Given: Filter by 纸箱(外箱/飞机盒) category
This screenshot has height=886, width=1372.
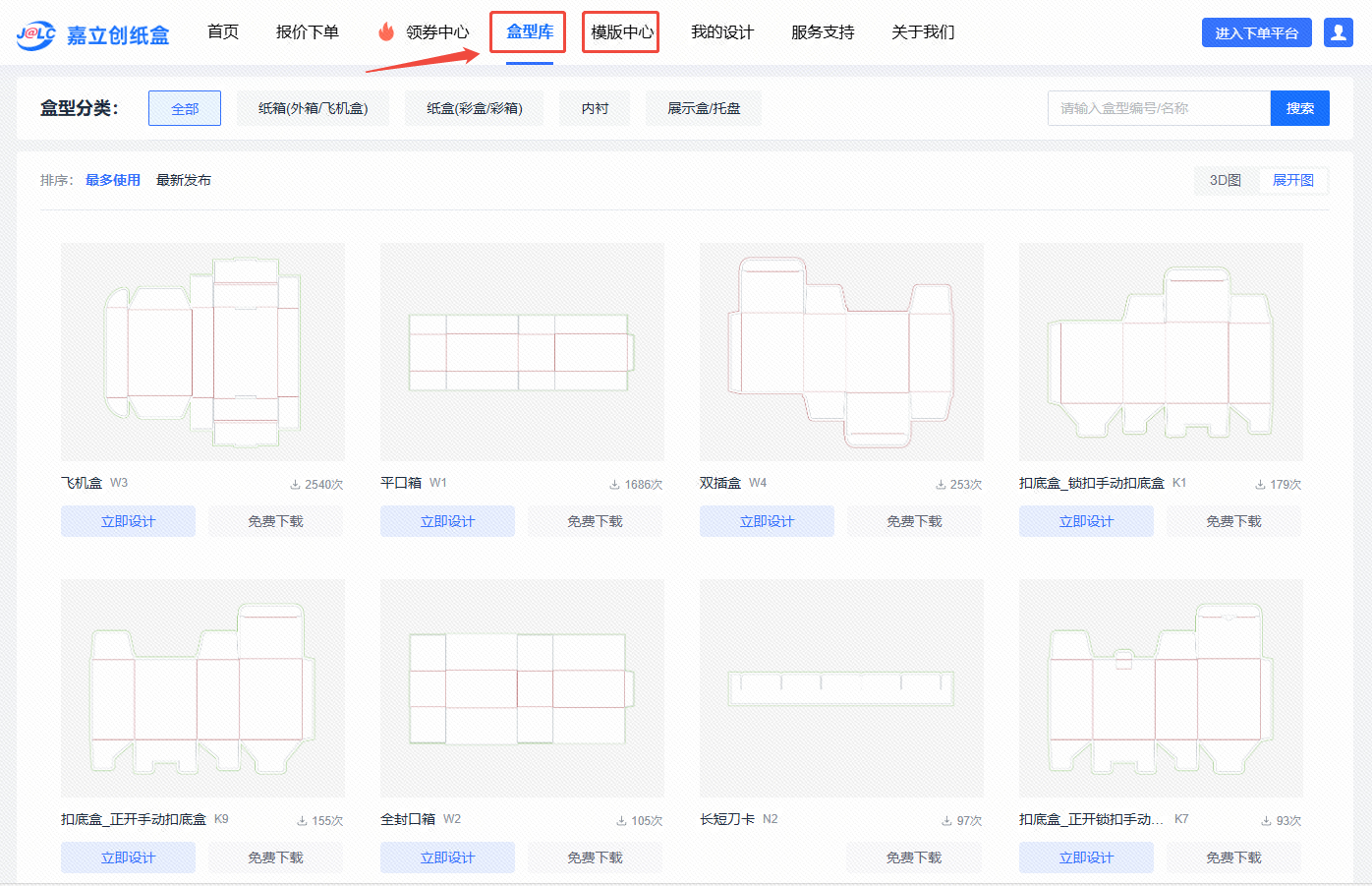Looking at the screenshot, I should pos(313,108).
